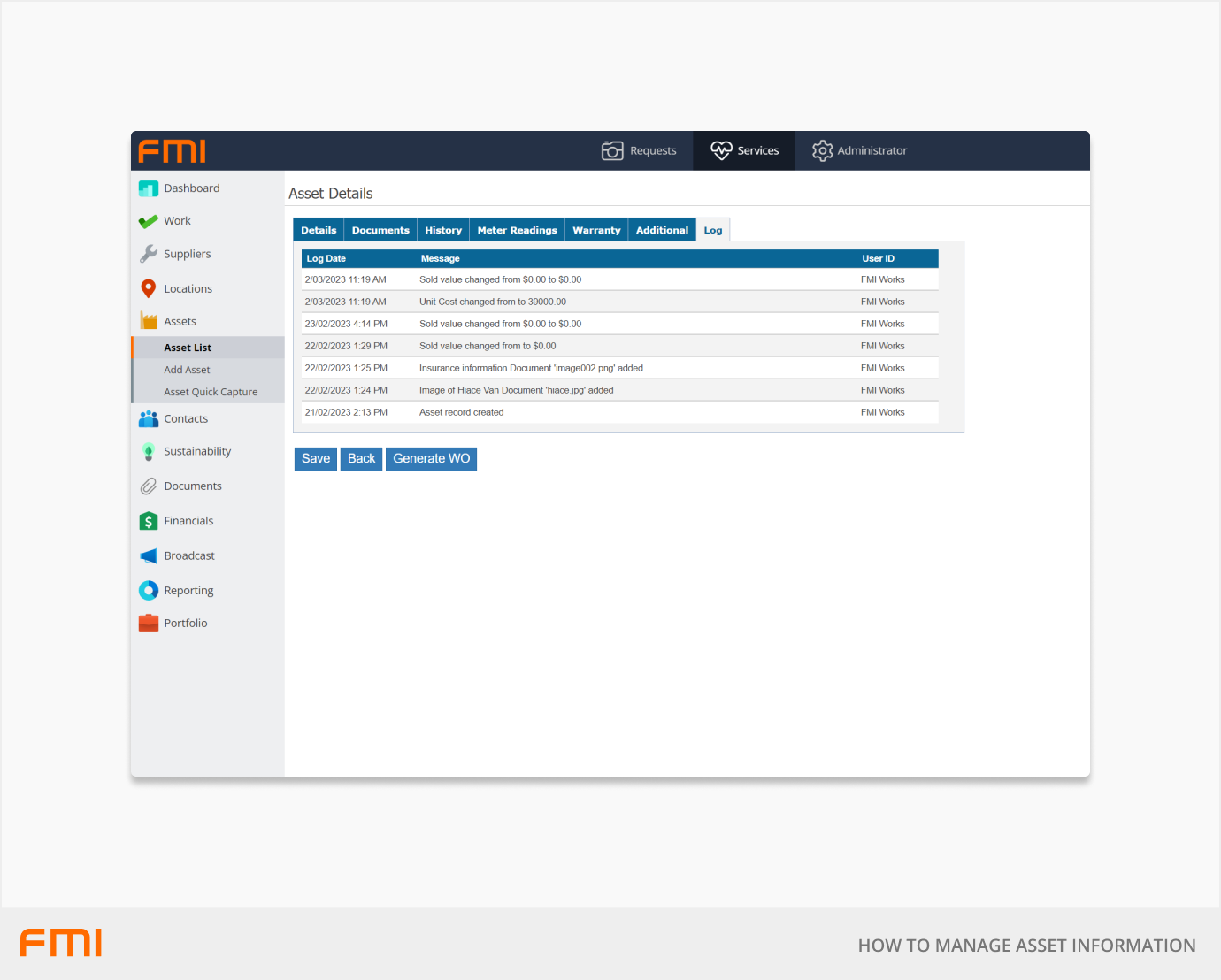Click the green checkmark Work icon
The height and width of the screenshot is (980, 1221).
(x=148, y=221)
